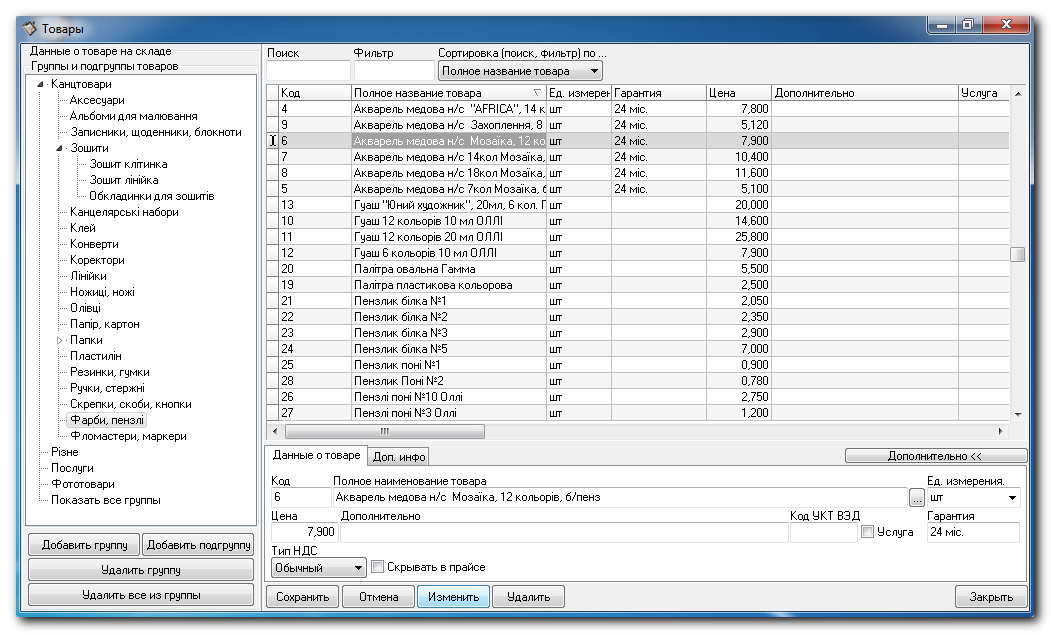
Task: Click the Сохранить button
Action: tap(303, 596)
